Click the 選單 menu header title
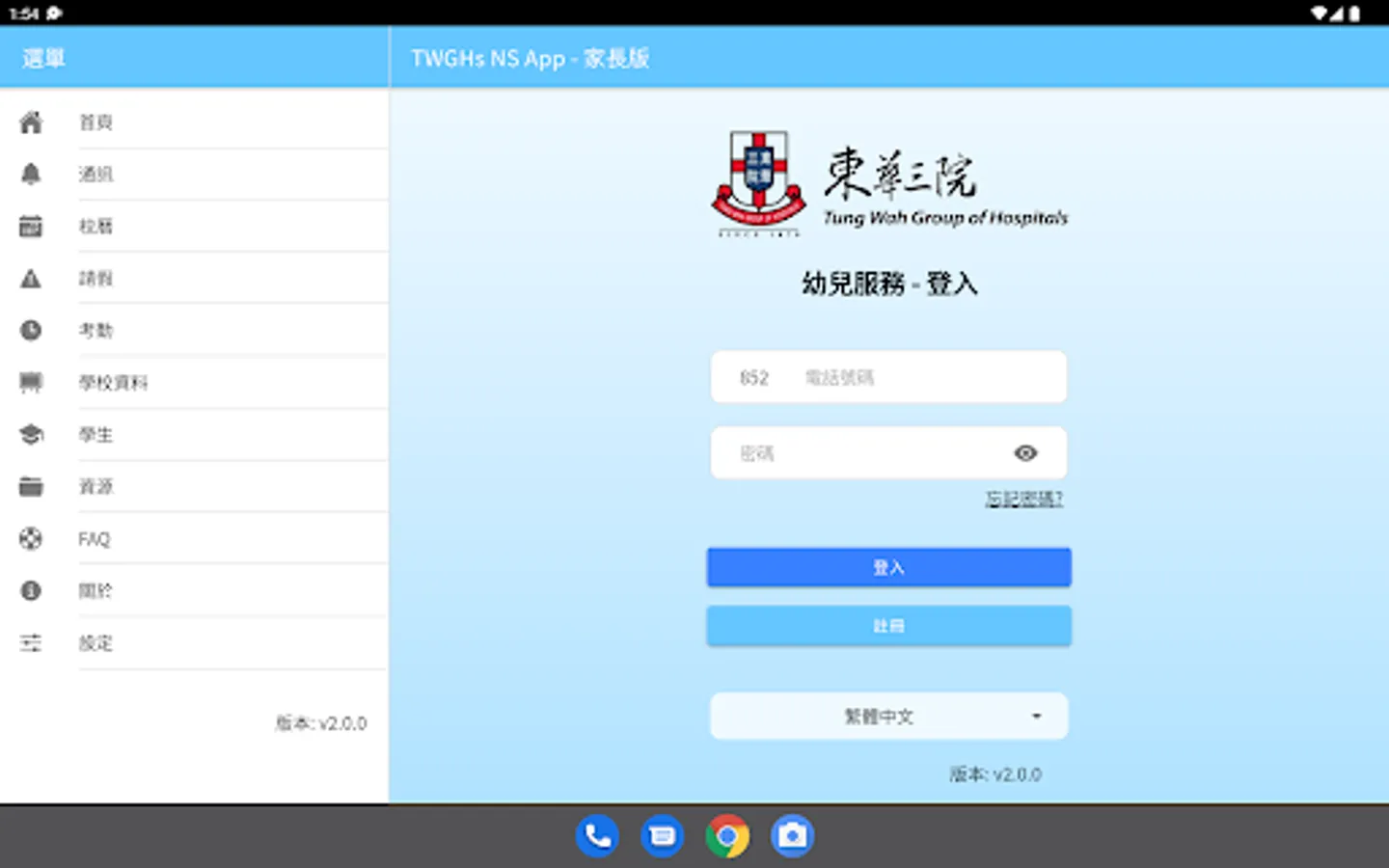Screen dimensions: 1389x868 43,59
